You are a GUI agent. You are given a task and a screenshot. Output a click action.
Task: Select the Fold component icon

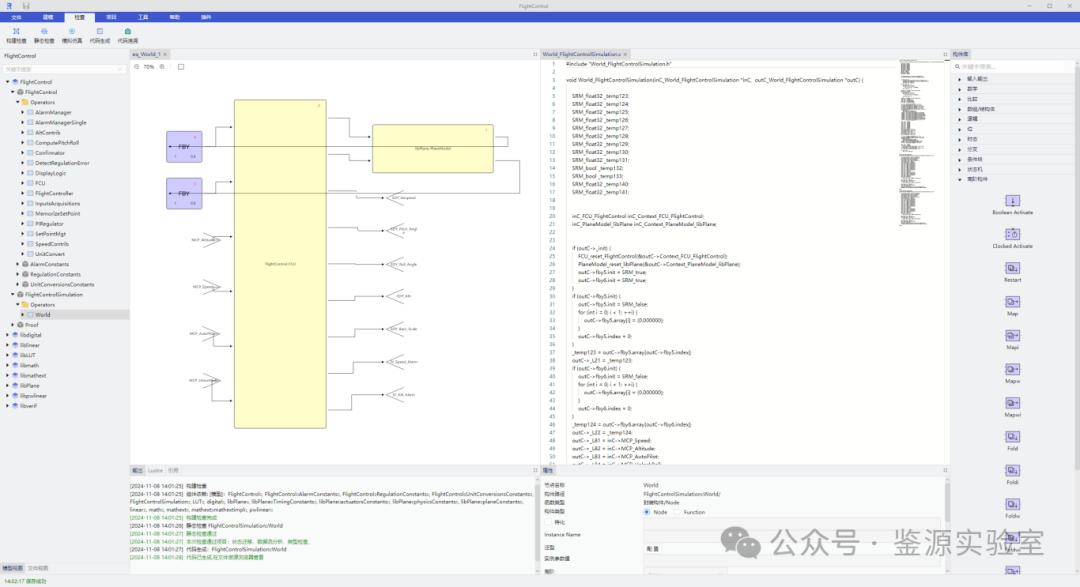pyautogui.click(x=1012, y=437)
